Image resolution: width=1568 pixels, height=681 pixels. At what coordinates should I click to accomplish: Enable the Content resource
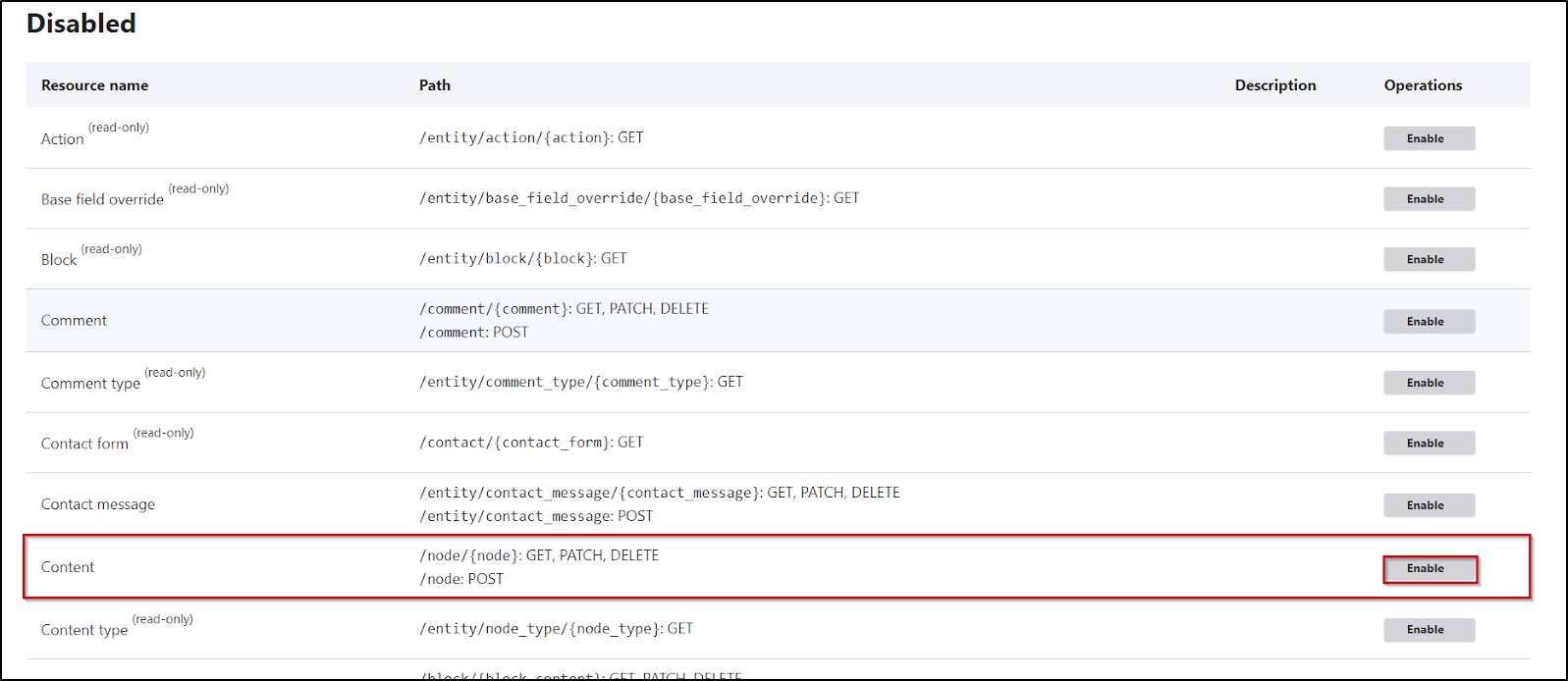coord(1429,569)
